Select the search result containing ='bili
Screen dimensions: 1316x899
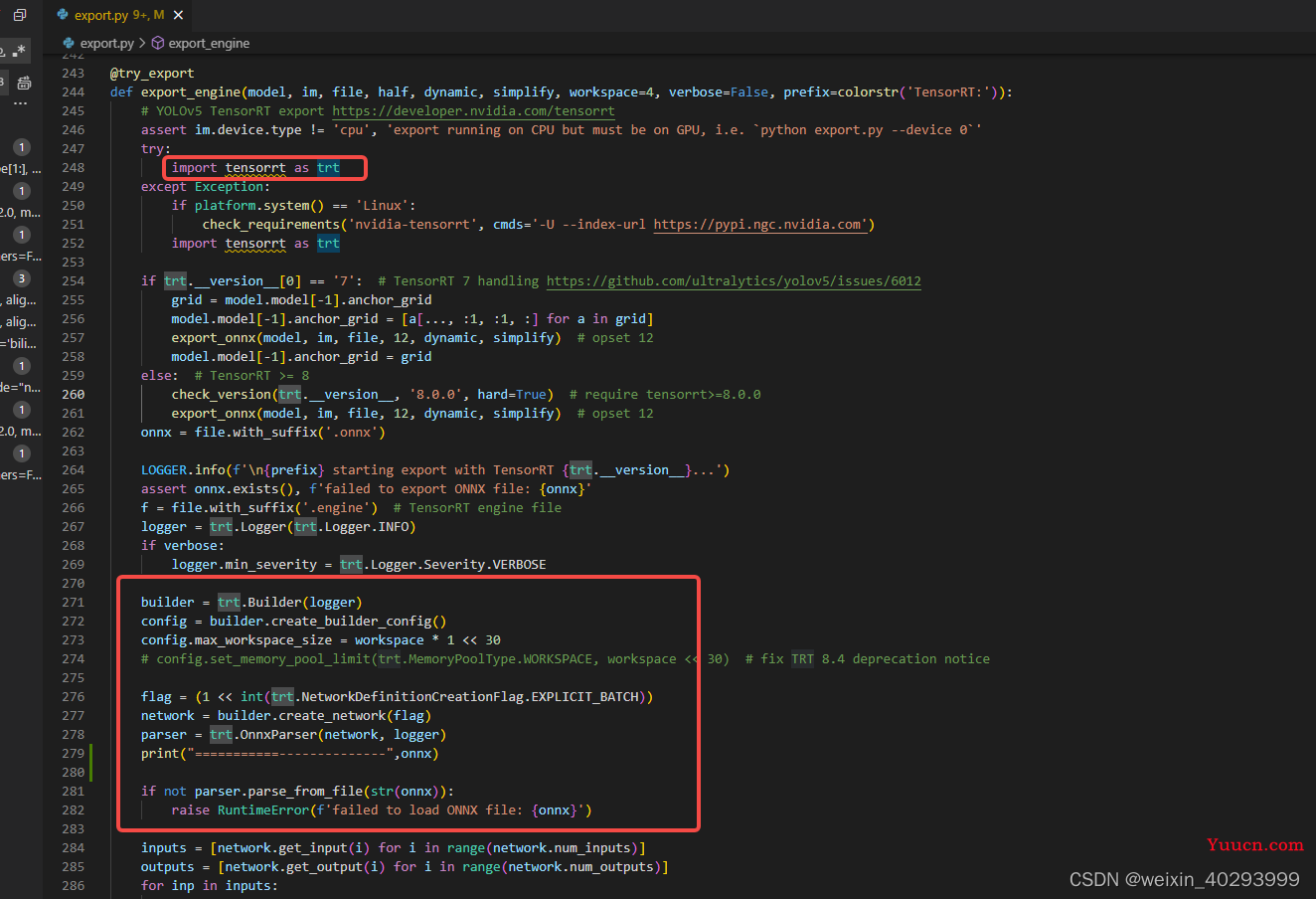pyautogui.click(x=21, y=343)
